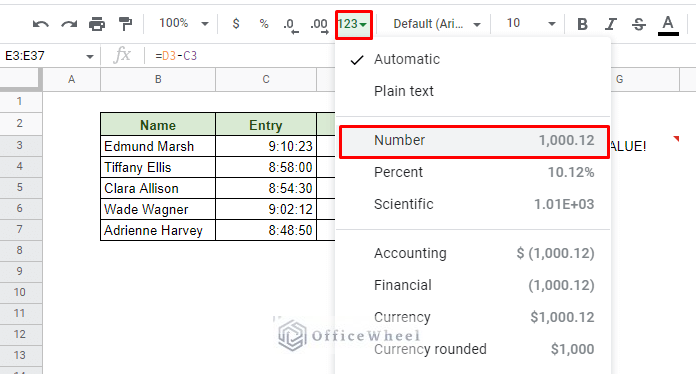Open the Default (Arial) font dropdown
The height and width of the screenshot is (374, 696).
coord(437,24)
